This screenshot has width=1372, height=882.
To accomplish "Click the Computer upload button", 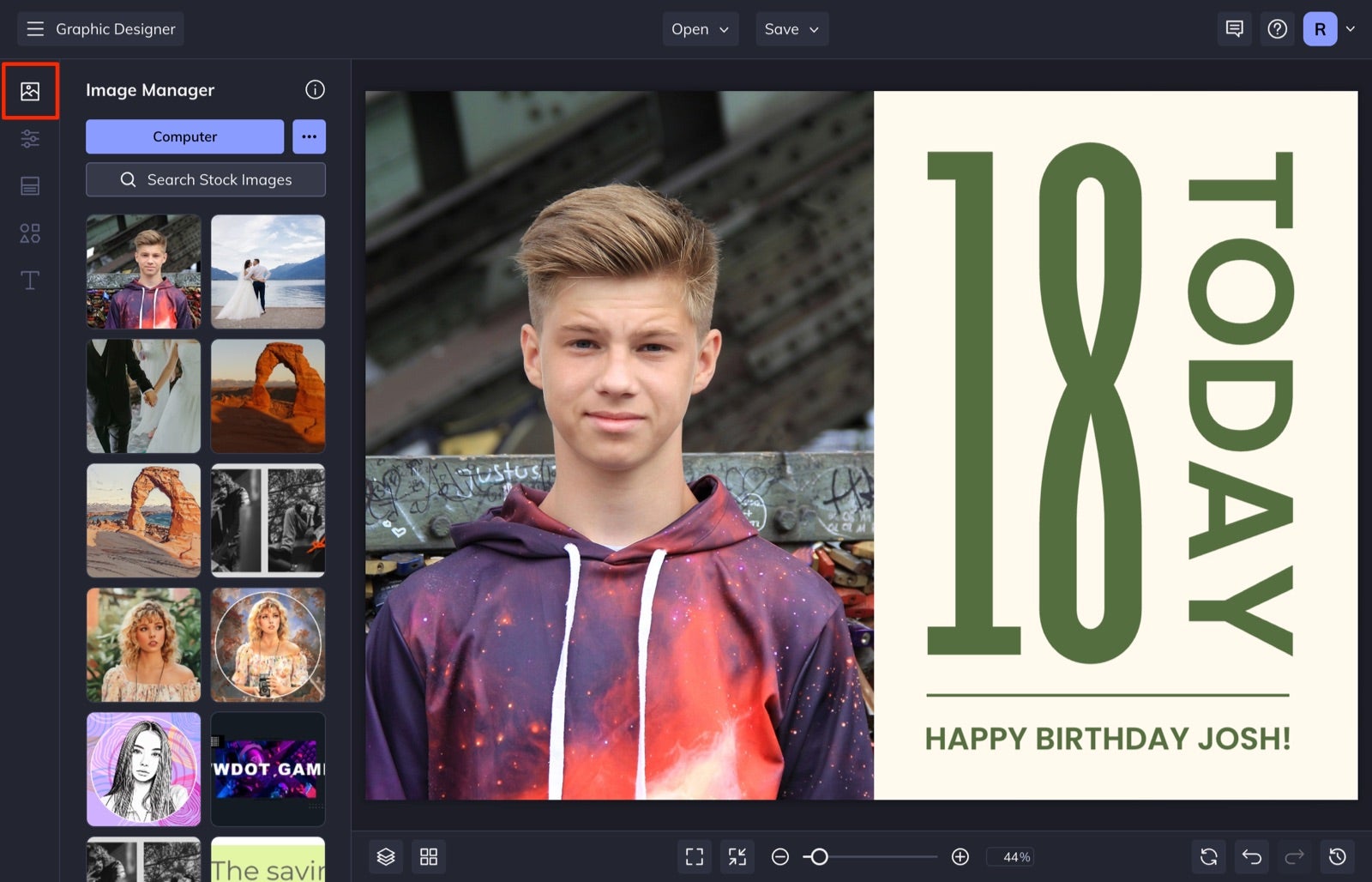I will click(184, 136).
